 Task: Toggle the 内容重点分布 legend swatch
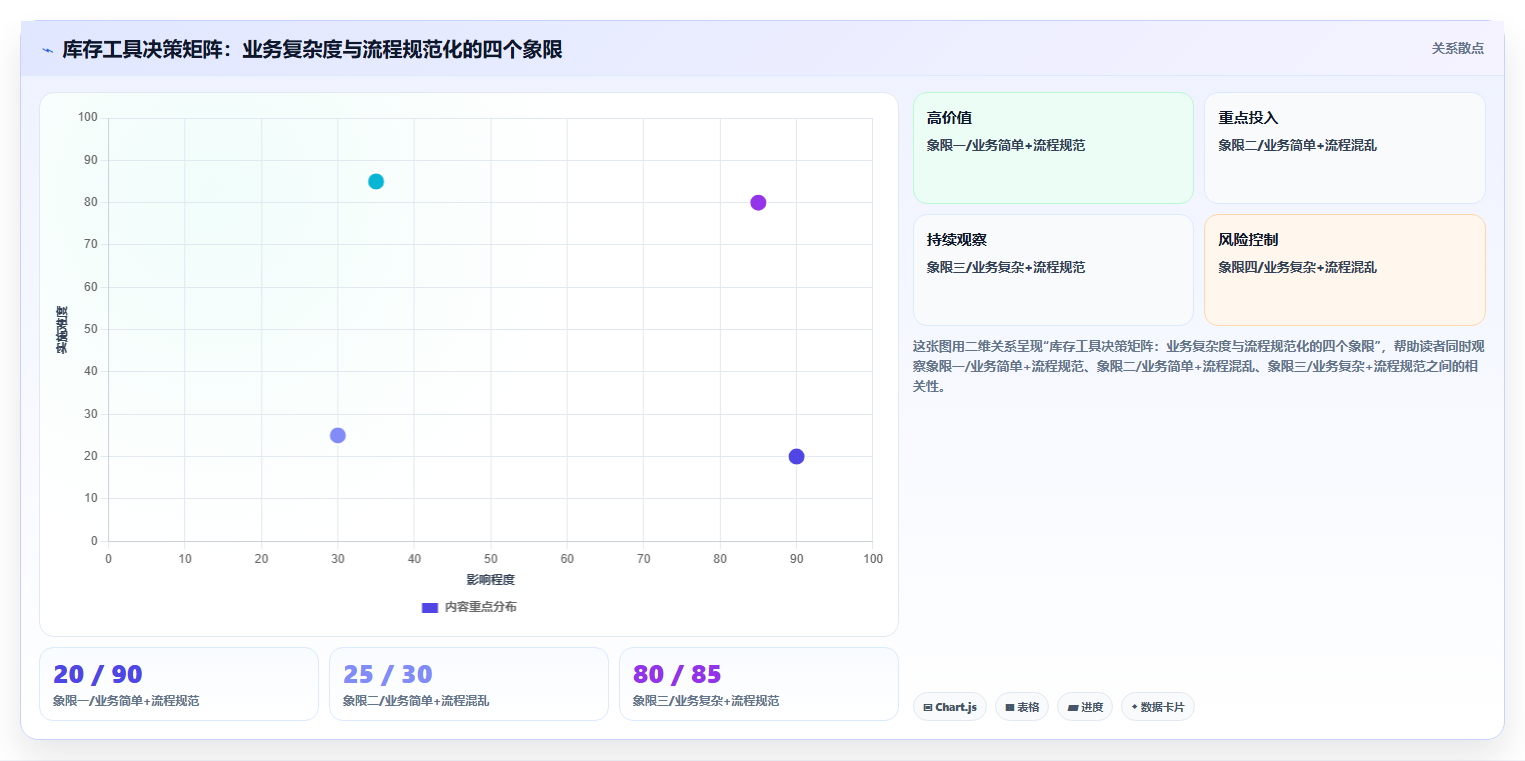(x=430, y=607)
